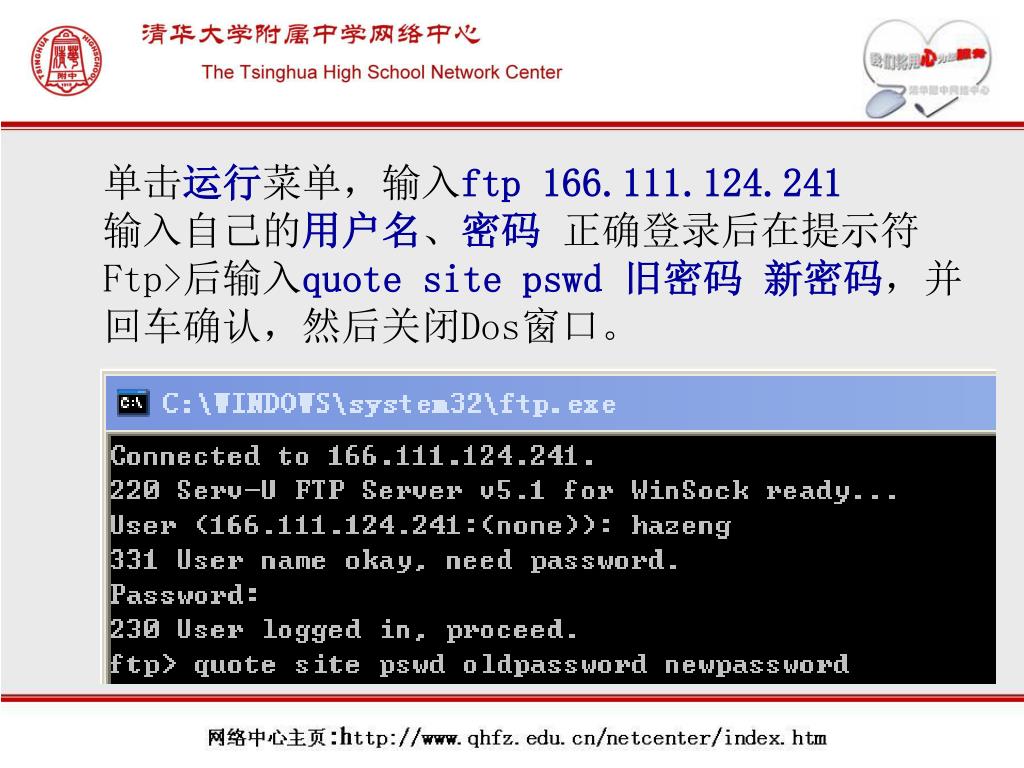Click the ftp 166.111.124.241 command text
Screen dimensions: 1024x768
(650, 183)
